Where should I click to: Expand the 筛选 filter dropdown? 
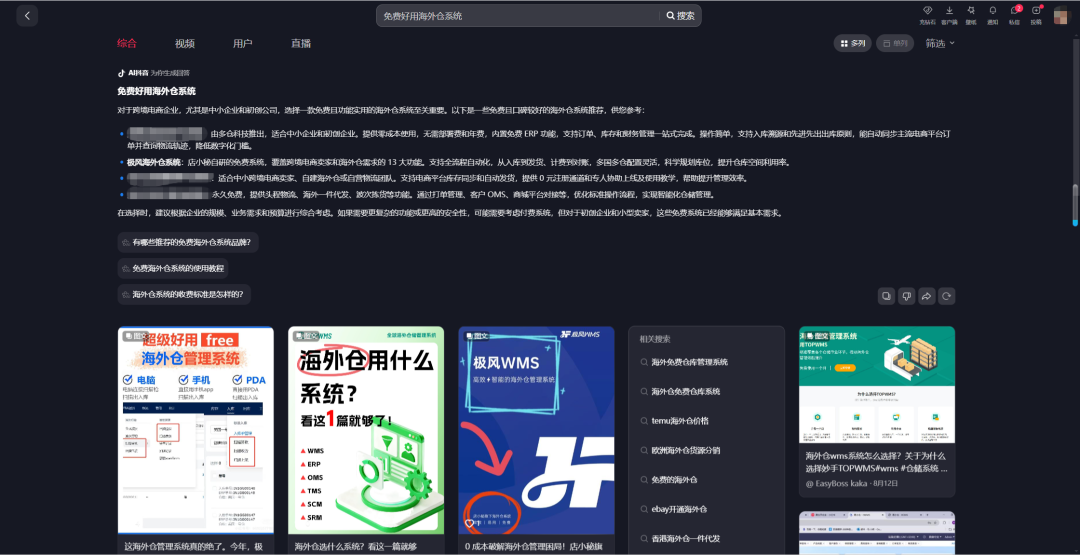[940, 43]
